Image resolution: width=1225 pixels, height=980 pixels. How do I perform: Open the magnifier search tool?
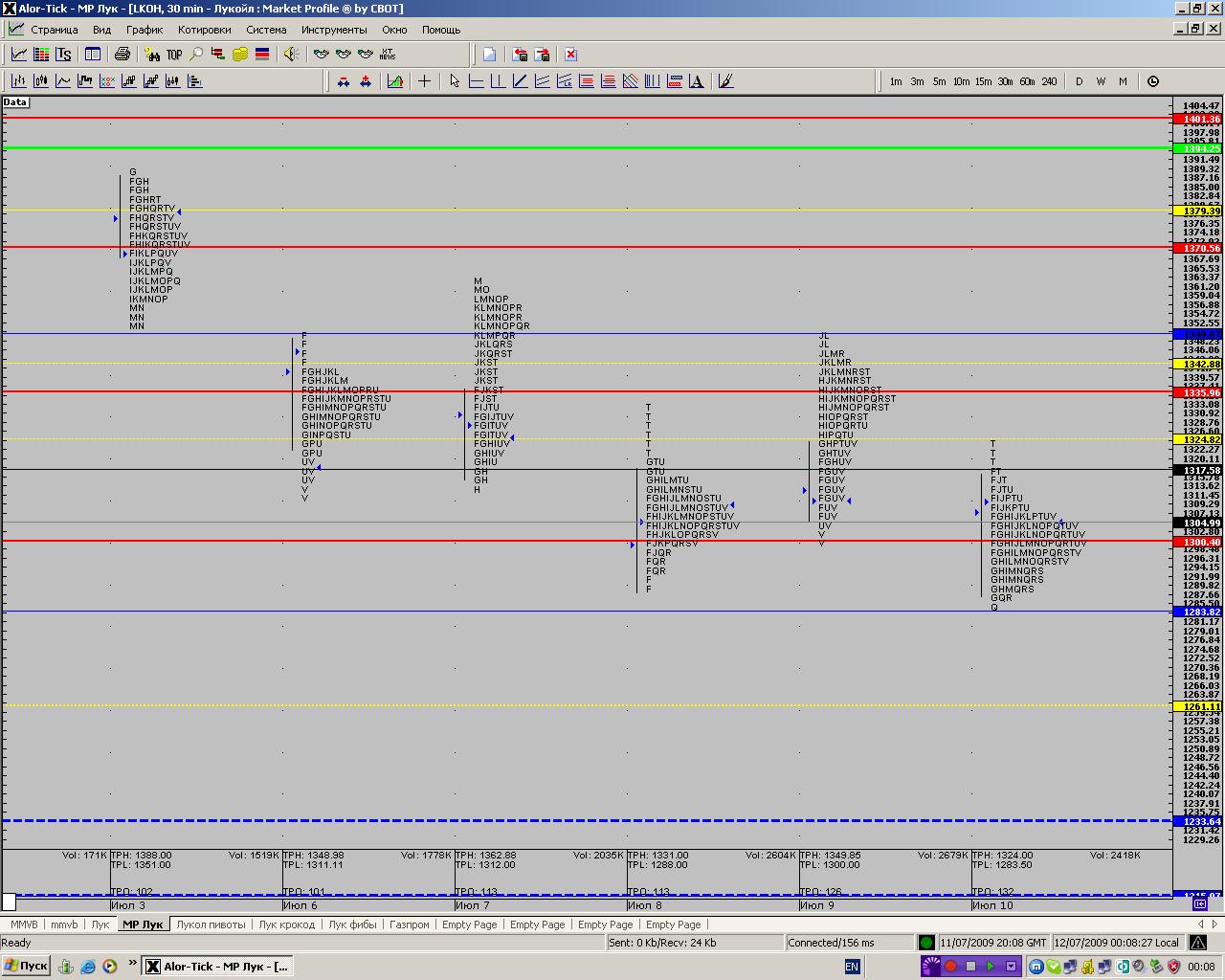[x=196, y=55]
